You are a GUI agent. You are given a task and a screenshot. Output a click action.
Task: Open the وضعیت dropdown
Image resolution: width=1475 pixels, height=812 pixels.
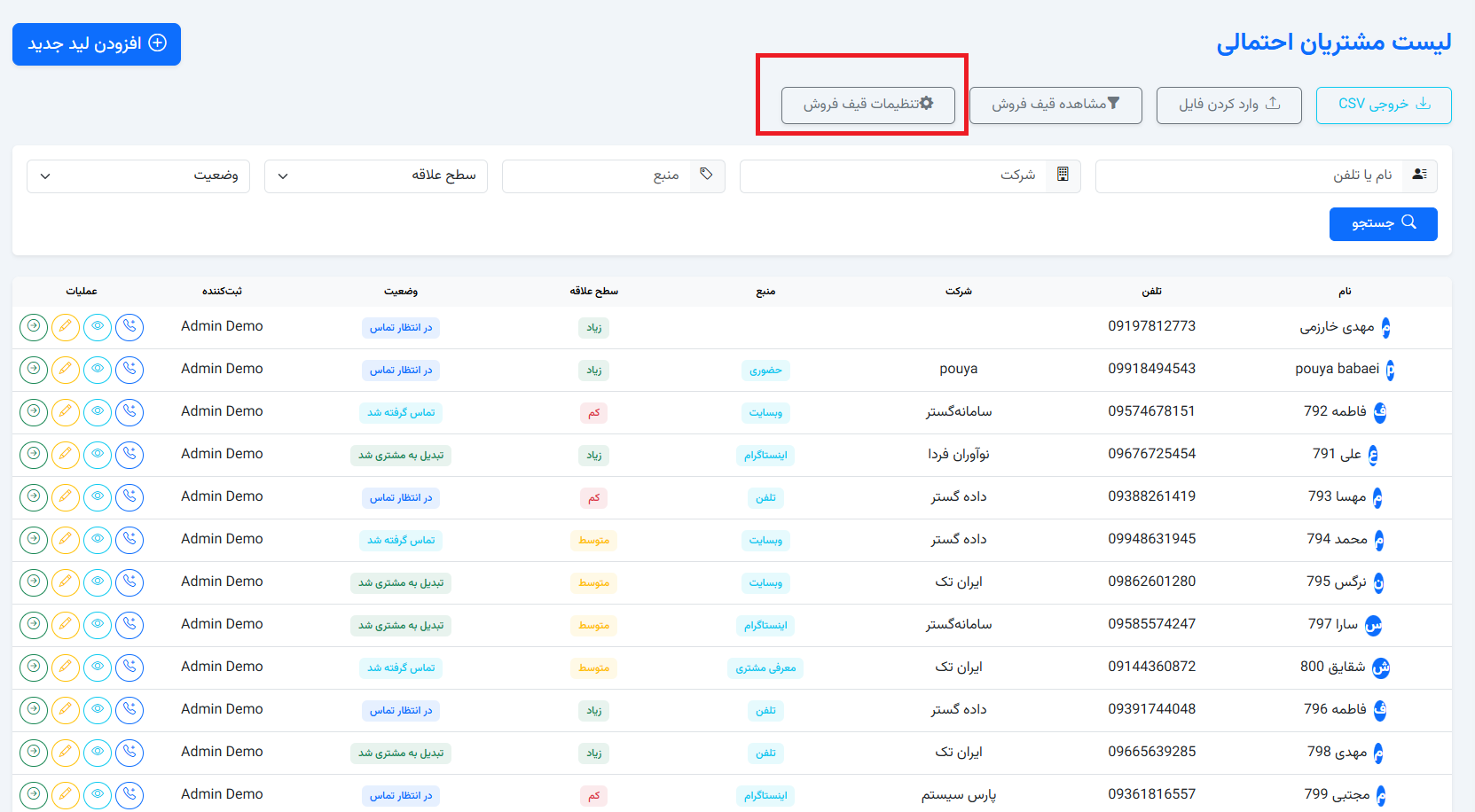pyautogui.click(x=137, y=176)
